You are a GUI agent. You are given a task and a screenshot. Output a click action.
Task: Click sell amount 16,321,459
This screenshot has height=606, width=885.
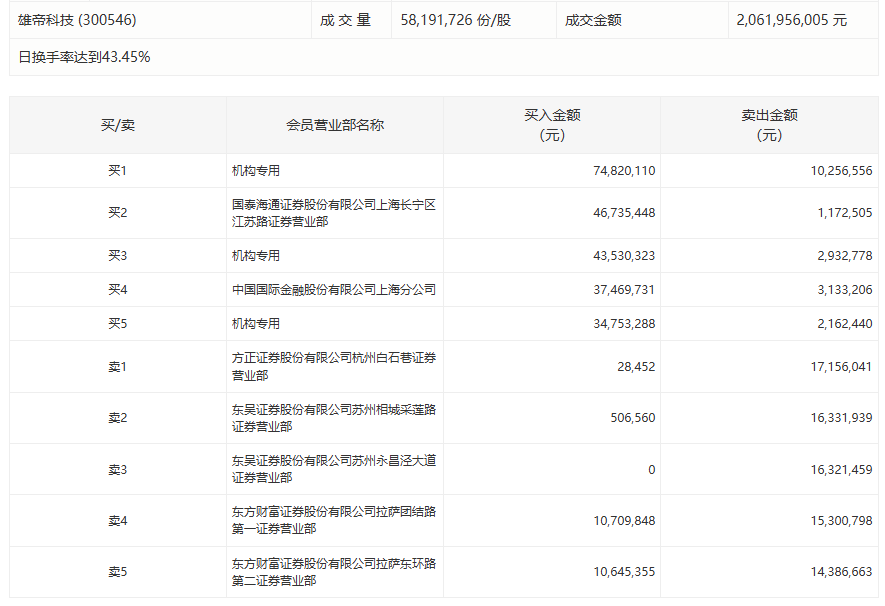(x=841, y=469)
